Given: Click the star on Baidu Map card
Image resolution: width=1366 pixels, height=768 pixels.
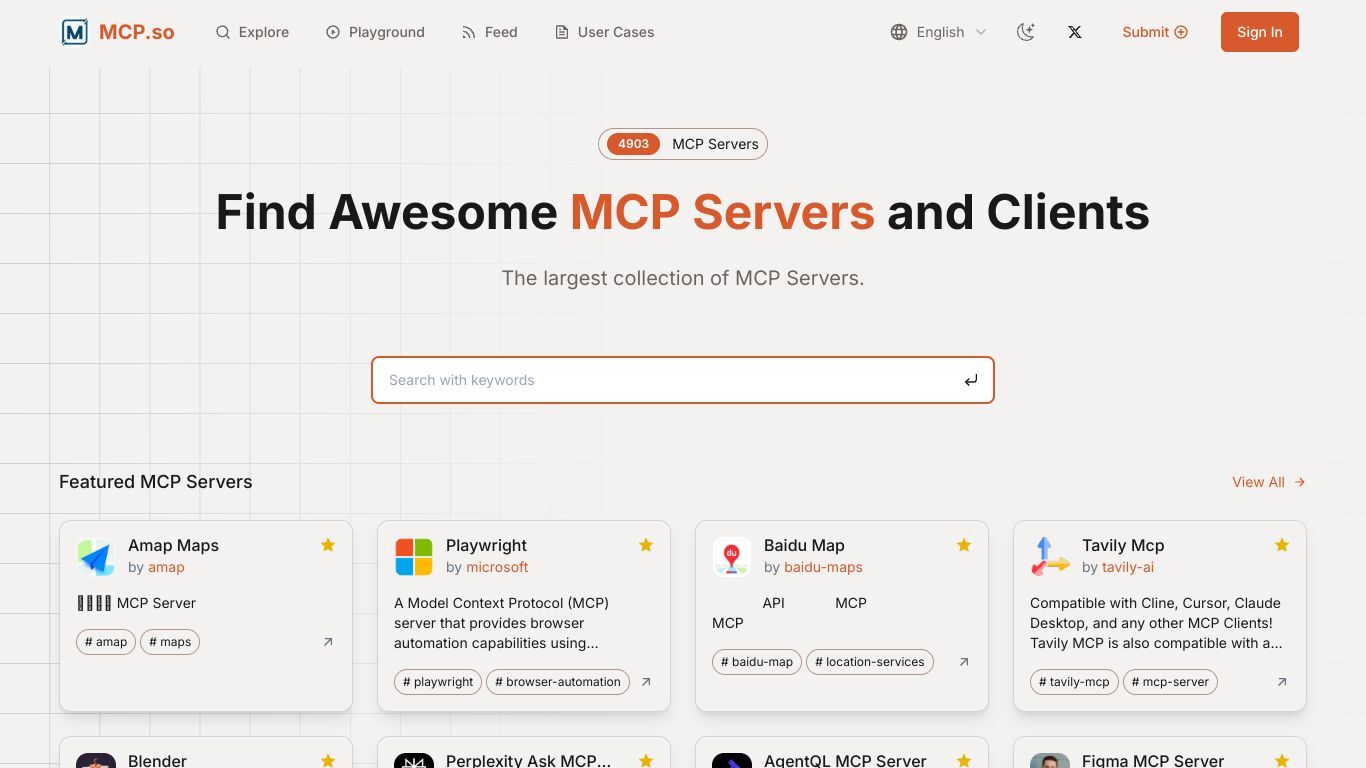Looking at the screenshot, I should pyautogui.click(x=964, y=545).
